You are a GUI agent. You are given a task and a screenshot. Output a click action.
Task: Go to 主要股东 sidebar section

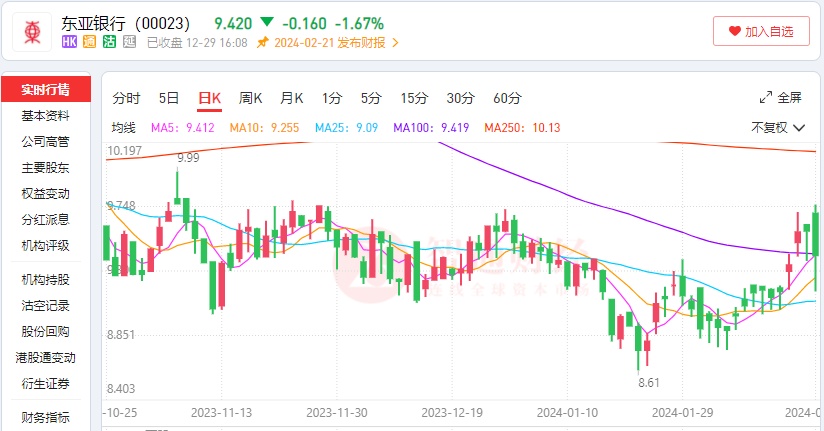[x=46, y=167]
